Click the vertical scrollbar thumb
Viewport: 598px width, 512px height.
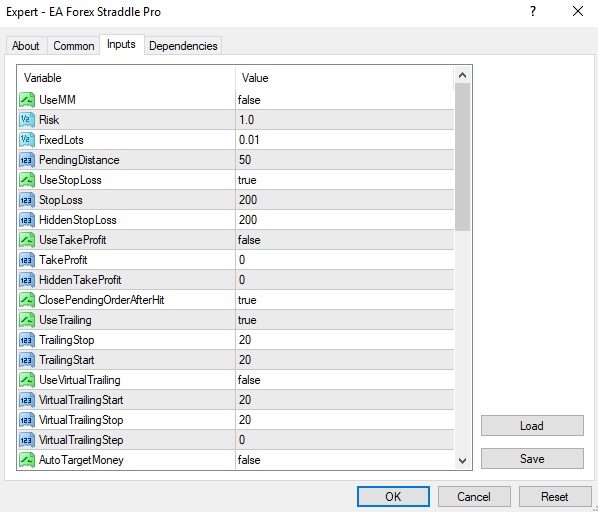pos(463,157)
